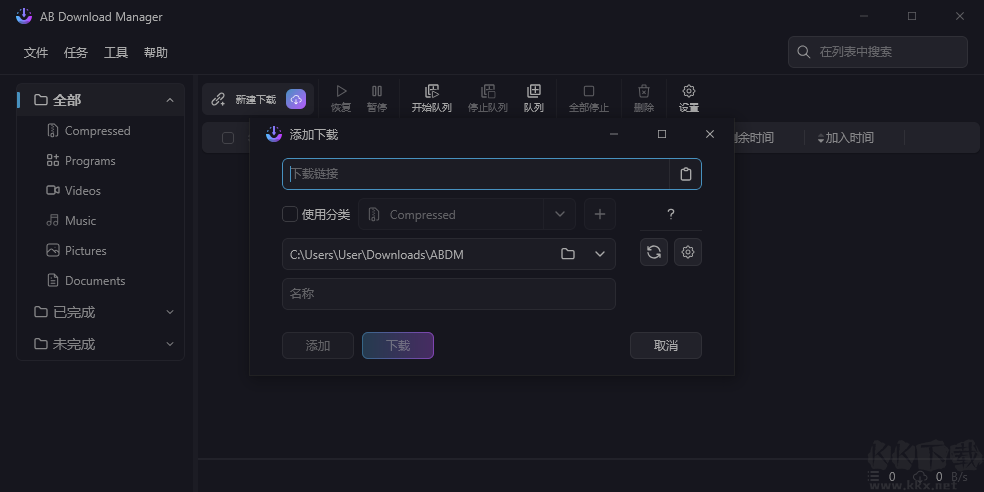The width and height of the screenshot is (984, 492).
Task: Click the purple cloud download icon
Action: pos(296,99)
